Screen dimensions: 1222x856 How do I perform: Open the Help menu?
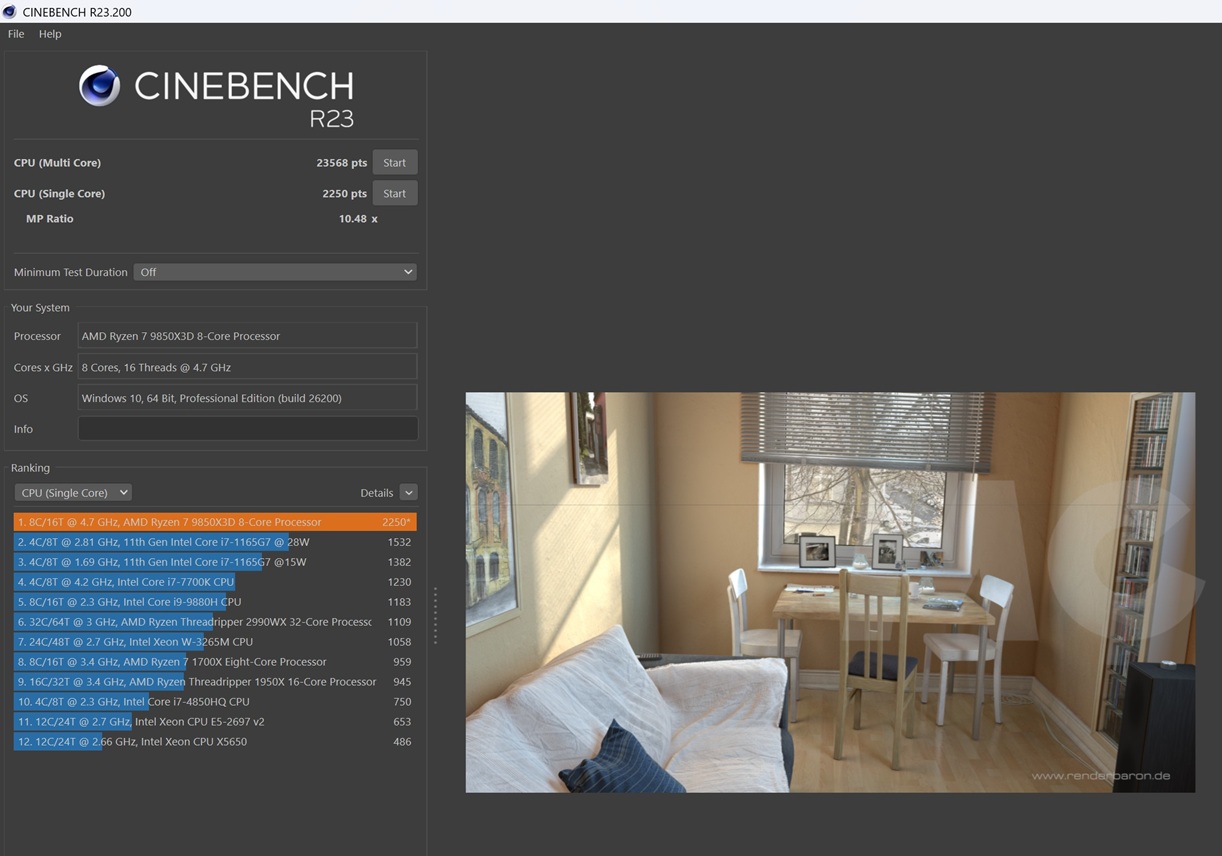[x=49, y=33]
